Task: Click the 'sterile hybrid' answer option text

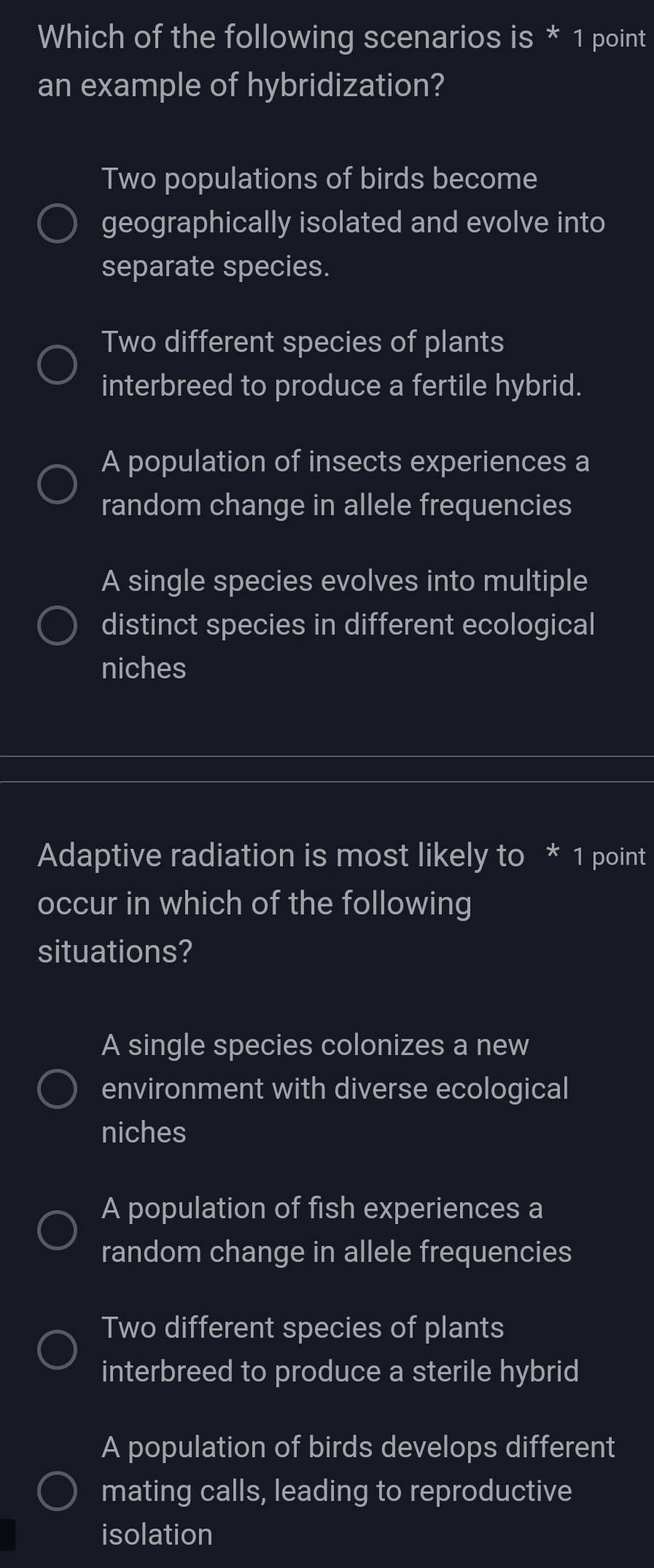Action: pyautogui.click(x=340, y=1371)
